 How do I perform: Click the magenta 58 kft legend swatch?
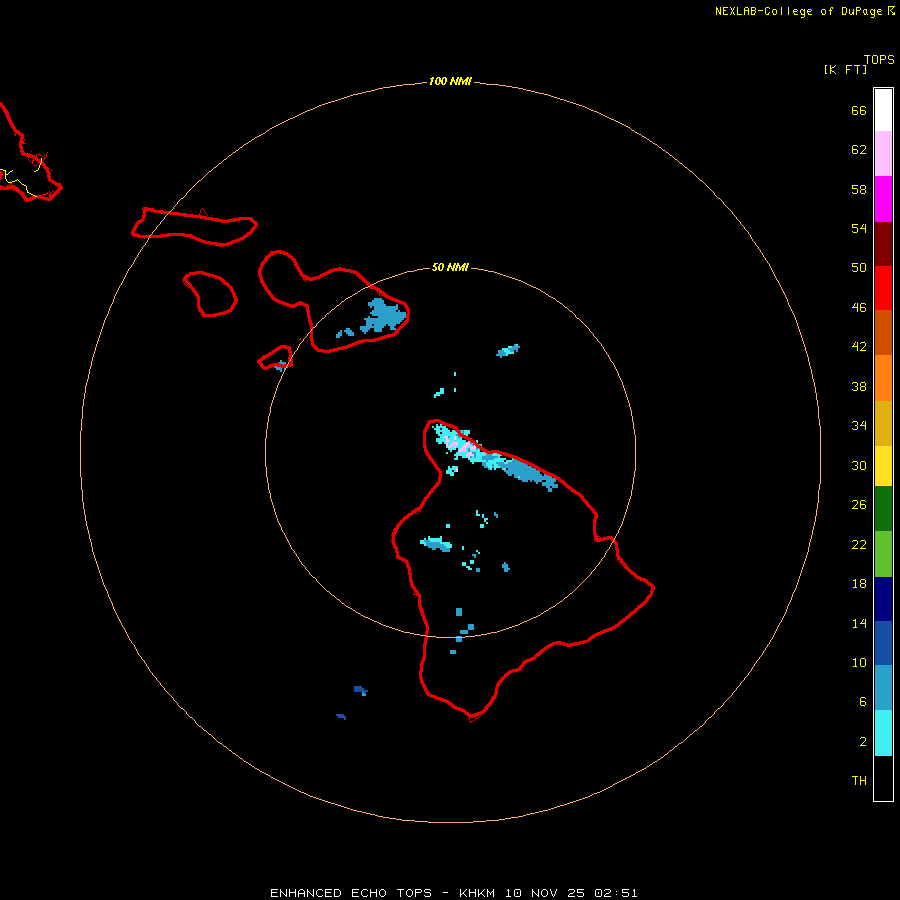pos(883,199)
